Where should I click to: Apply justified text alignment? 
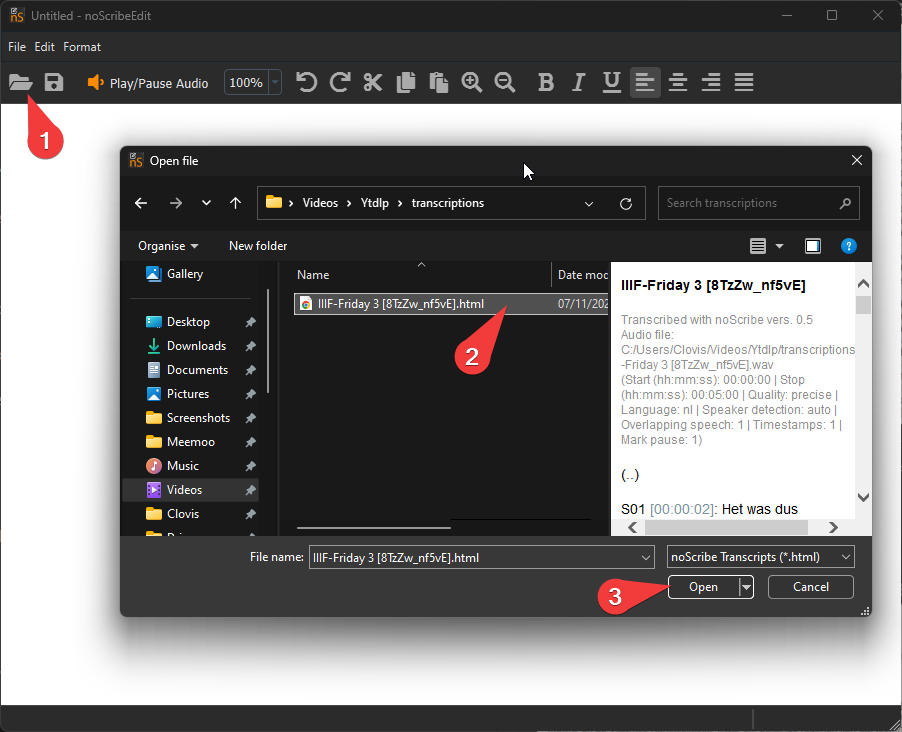[x=744, y=83]
